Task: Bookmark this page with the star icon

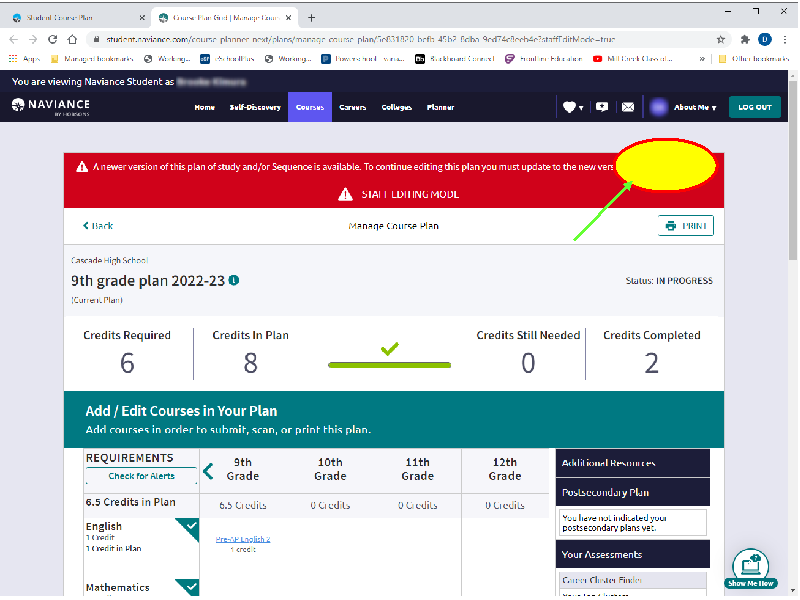Action: click(720, 39)
